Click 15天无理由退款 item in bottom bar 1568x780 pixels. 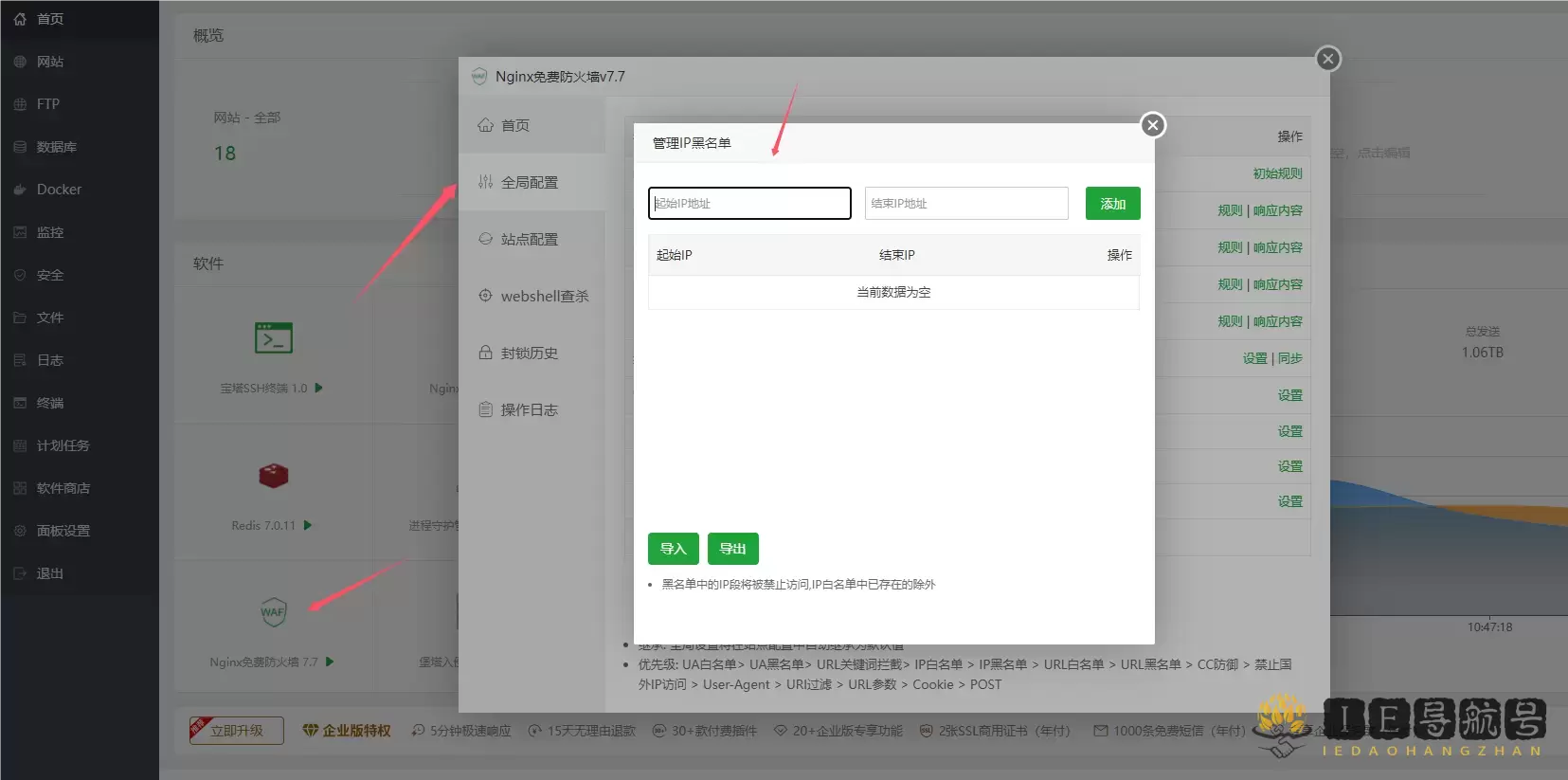click(582, 731)
